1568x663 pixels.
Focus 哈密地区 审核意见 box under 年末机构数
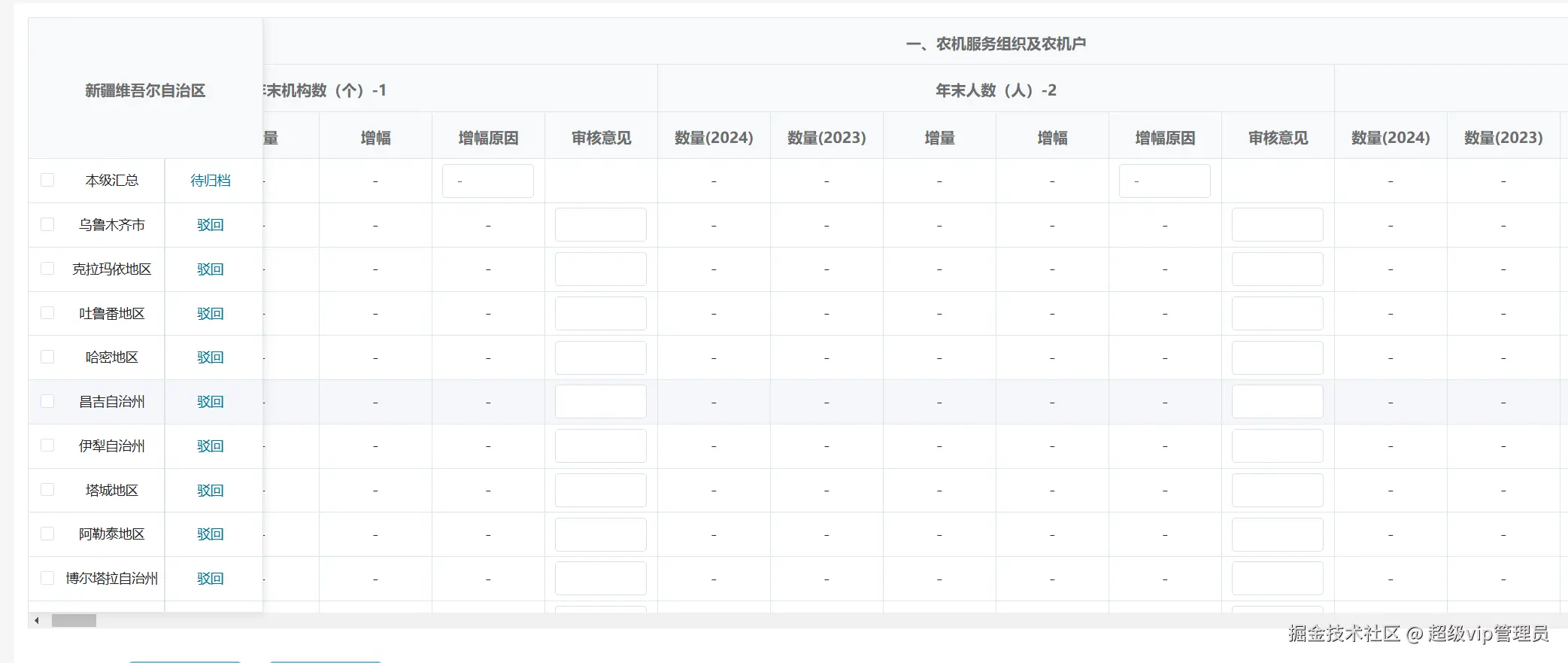point(601,358)
